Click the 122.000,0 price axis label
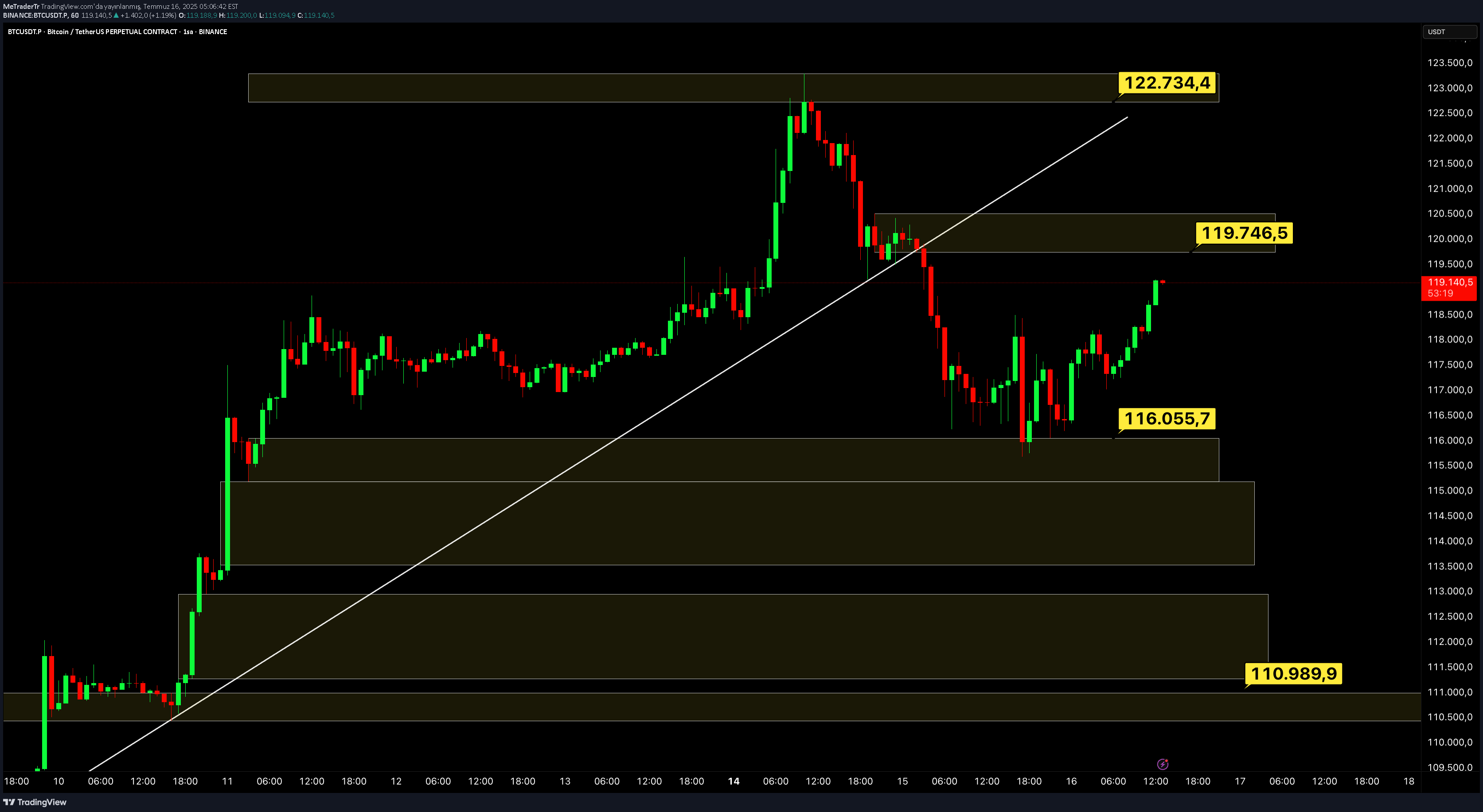This screenshot has width=1483, height=812. [x=1450, y=138]
